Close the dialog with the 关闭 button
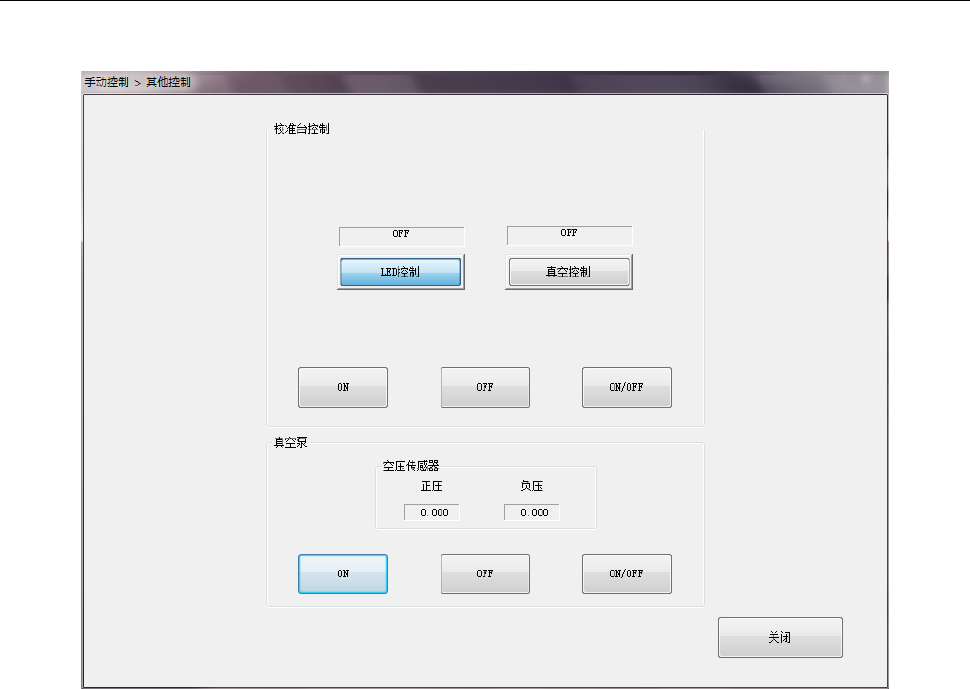 [x=780, y=637]
